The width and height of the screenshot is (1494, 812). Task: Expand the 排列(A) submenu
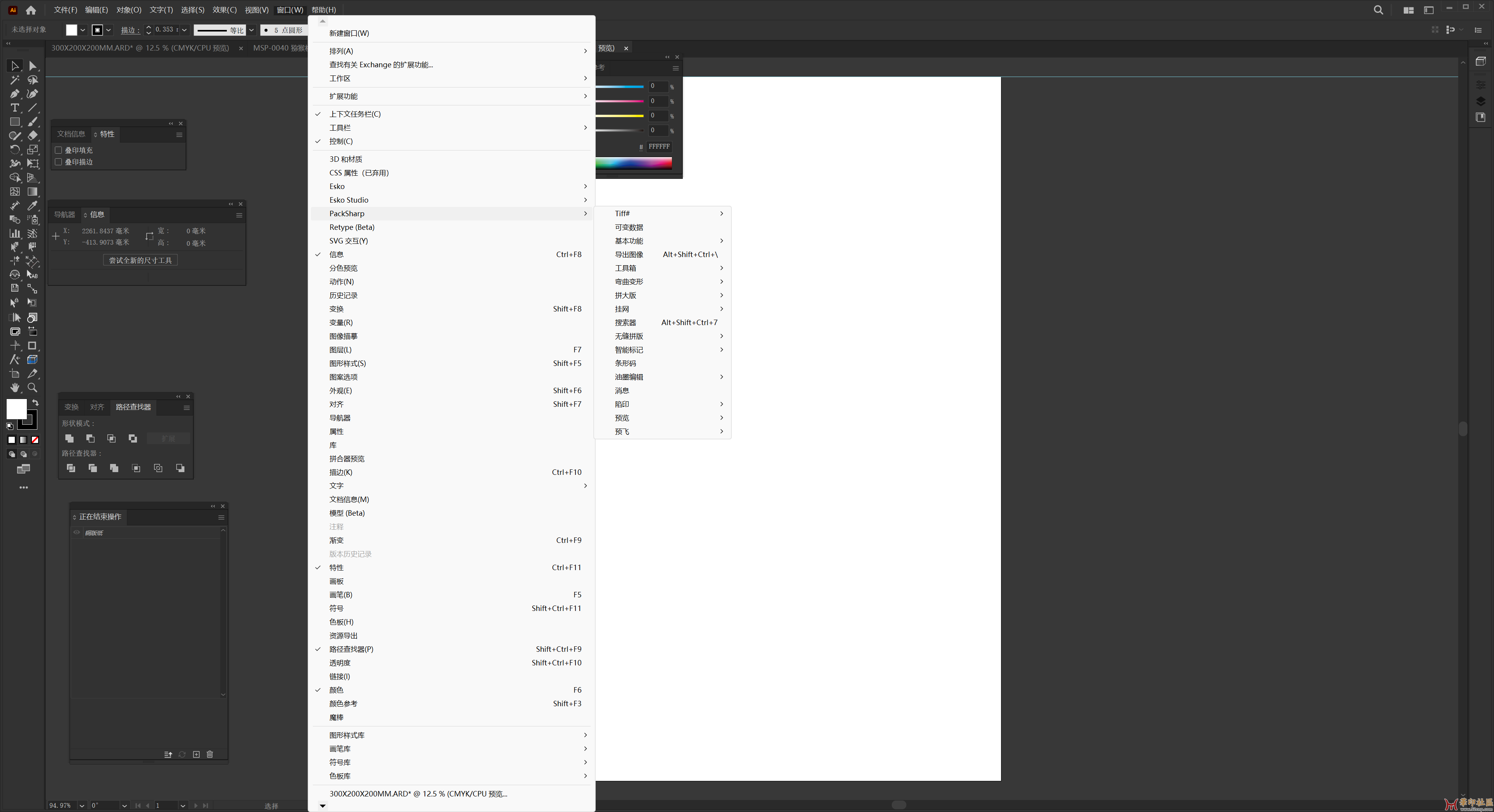451,51
